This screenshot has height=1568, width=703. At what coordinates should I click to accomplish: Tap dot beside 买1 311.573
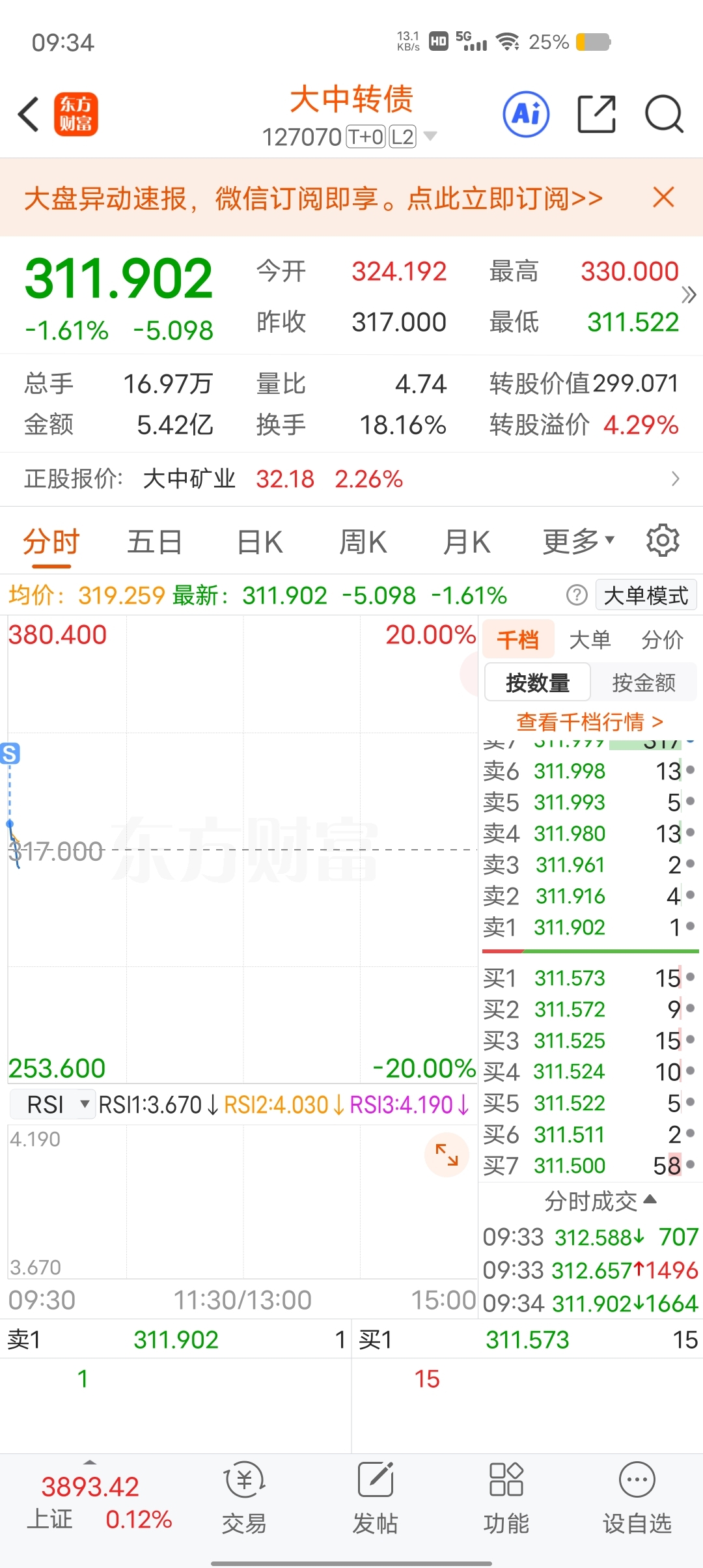pos(690,977)
